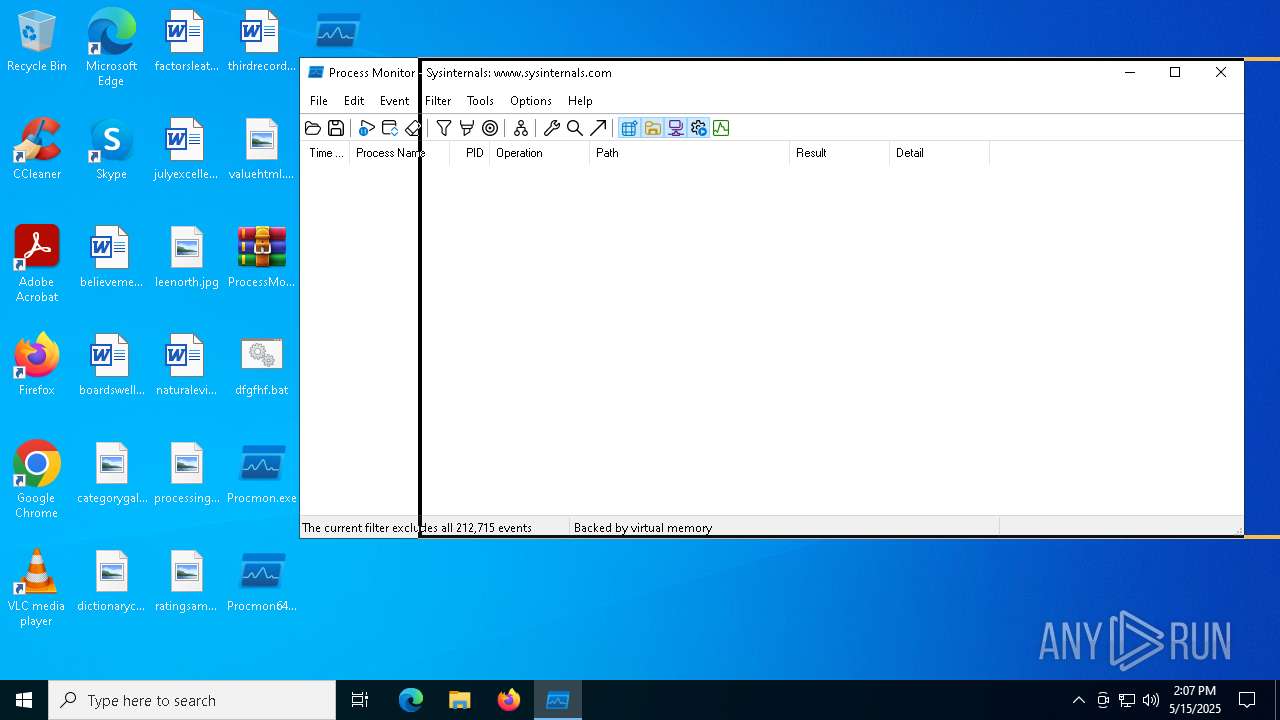
Task: Click the Open file toolbar icon
Action: [x=313, y=128]
